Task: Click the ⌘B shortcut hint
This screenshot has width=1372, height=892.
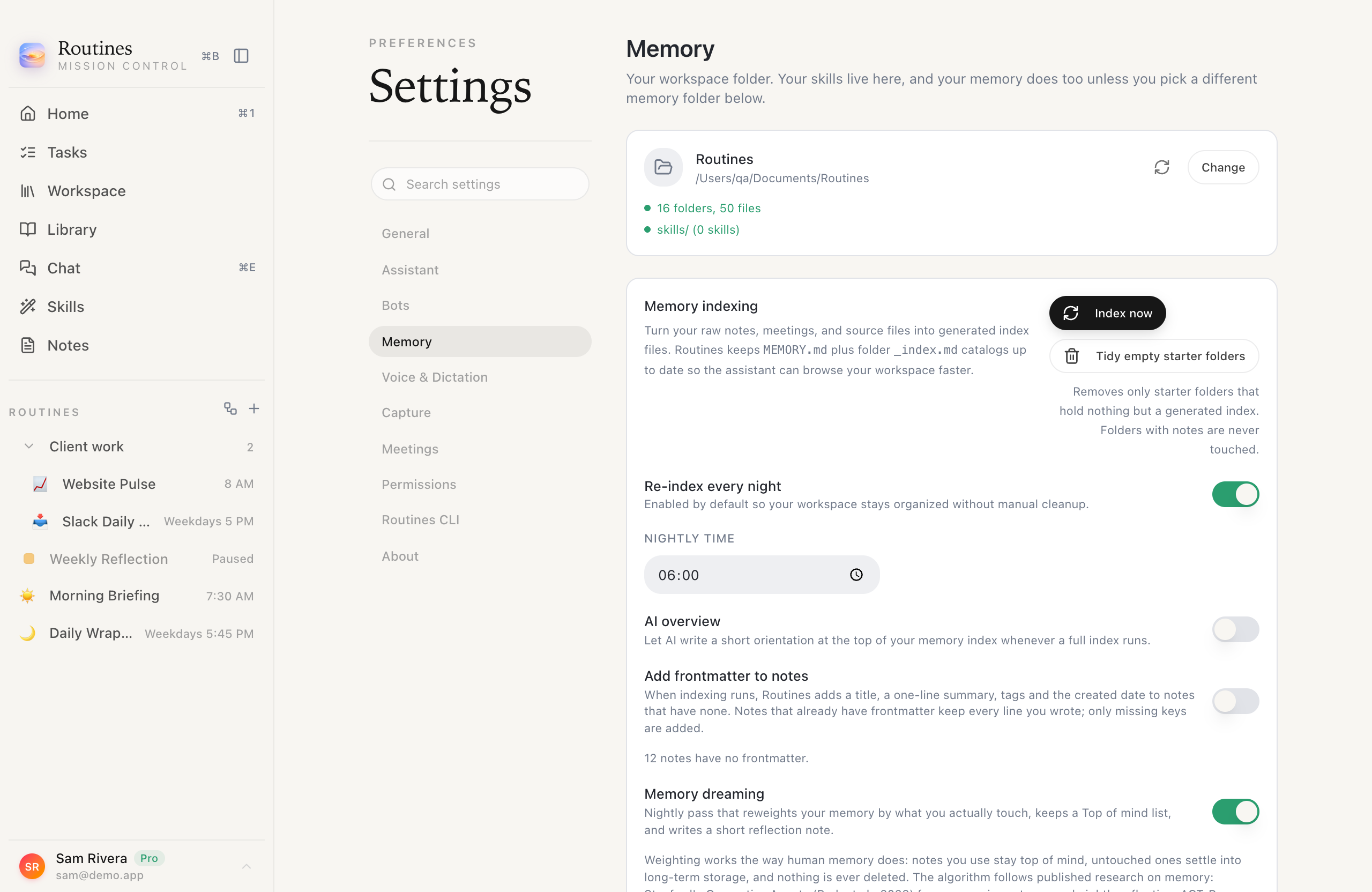Action: point(211,56)
